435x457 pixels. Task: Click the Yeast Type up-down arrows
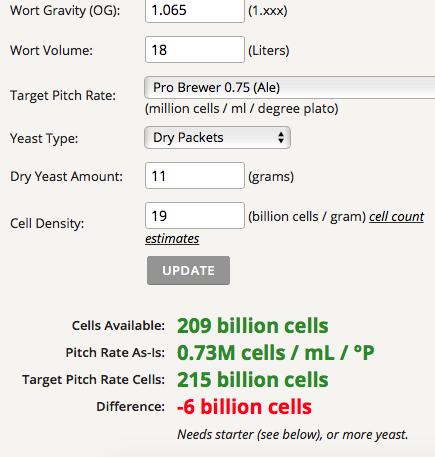pyautogui.click(x=281, y=137)
